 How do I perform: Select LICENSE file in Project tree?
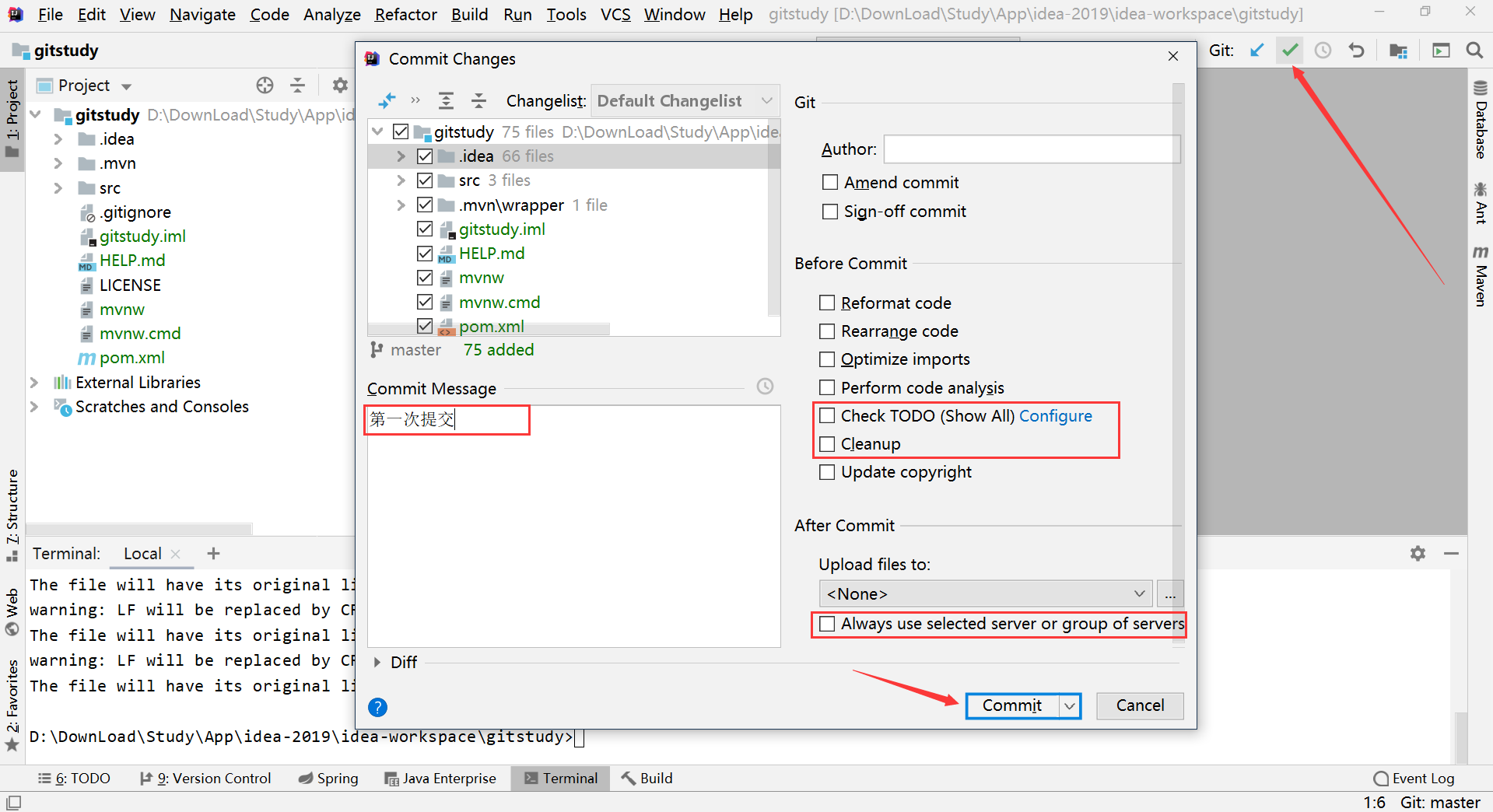click(x=130, y=285)
